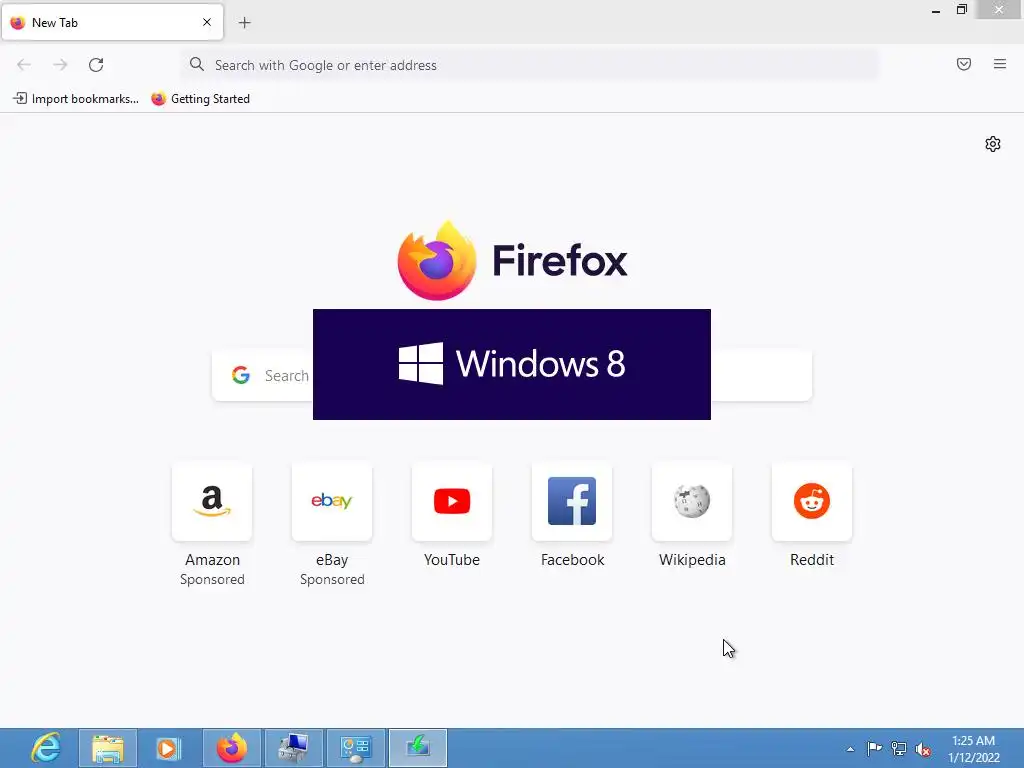The image size is (1024, 768).
Task: Open the Wikipedia shortcut tile
Action: 692,502
